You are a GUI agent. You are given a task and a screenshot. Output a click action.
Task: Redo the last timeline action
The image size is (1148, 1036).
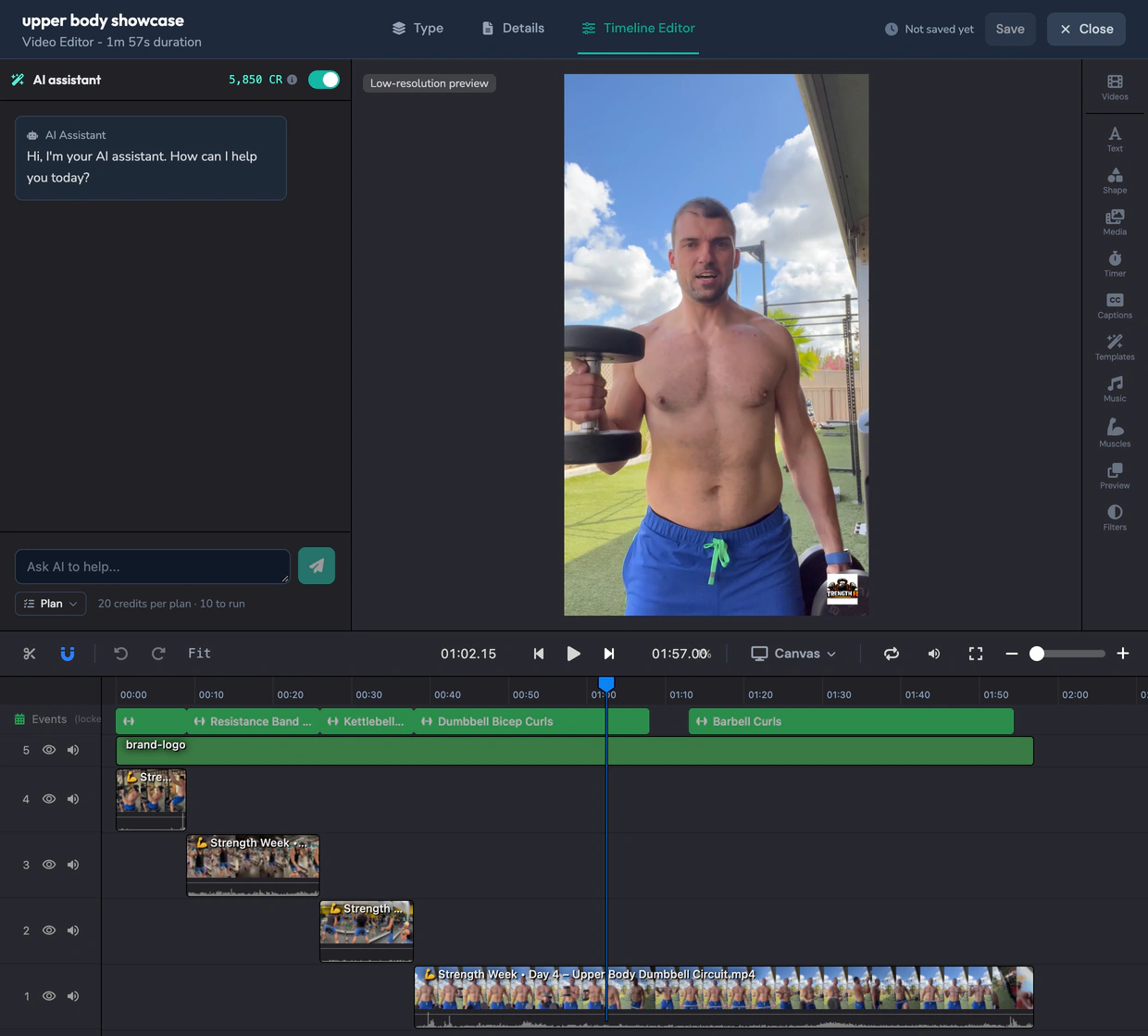tap(158, 654)
